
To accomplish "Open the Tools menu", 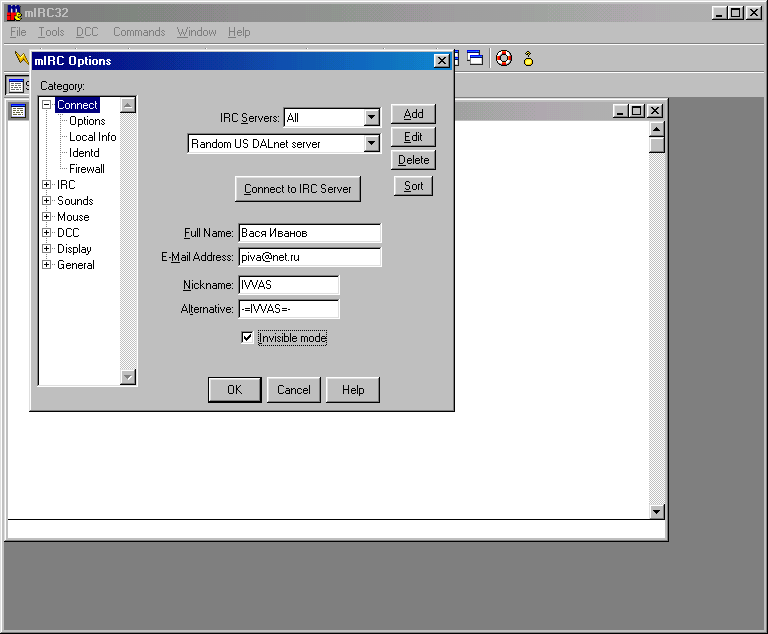I will tap(51, 32).
